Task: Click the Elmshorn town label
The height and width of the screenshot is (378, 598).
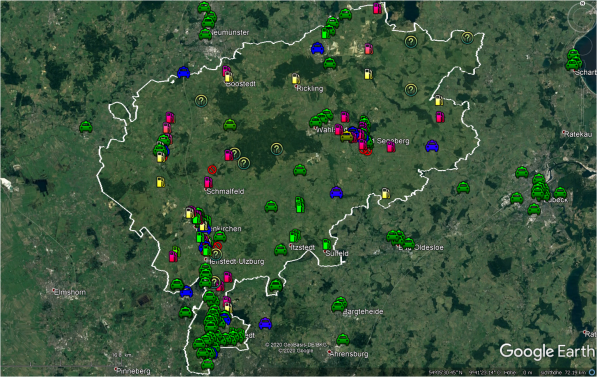Action: point(70,292)
